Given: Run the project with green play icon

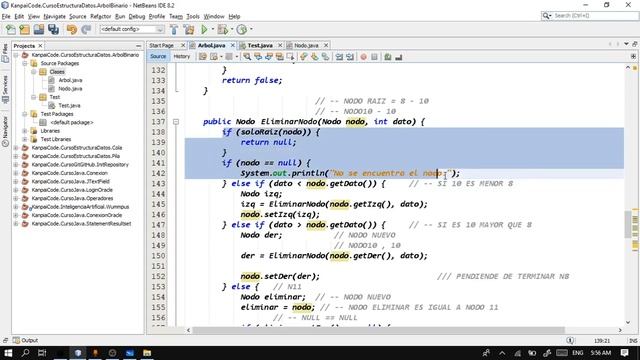Looking at the screenshot, I should 204,29.
